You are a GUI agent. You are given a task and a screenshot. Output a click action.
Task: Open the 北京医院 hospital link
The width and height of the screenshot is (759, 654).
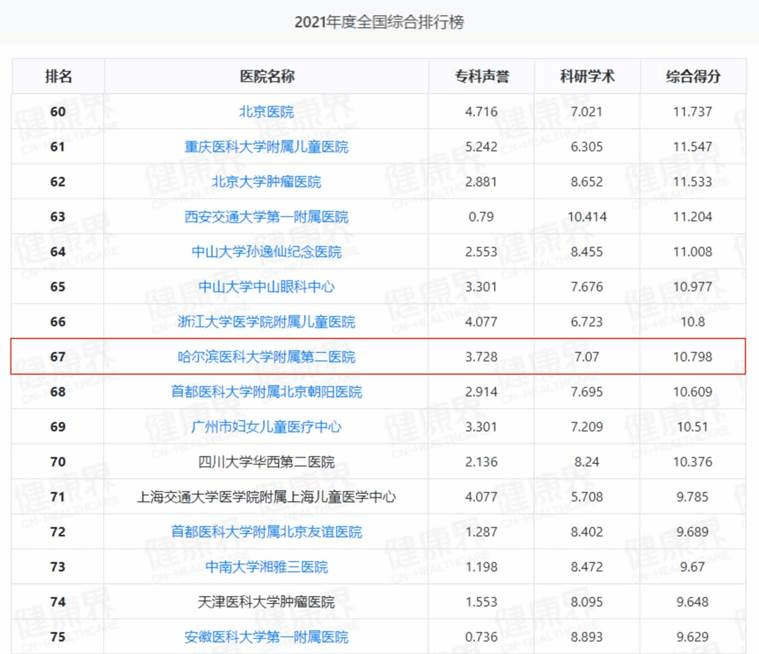coord(266,111)
